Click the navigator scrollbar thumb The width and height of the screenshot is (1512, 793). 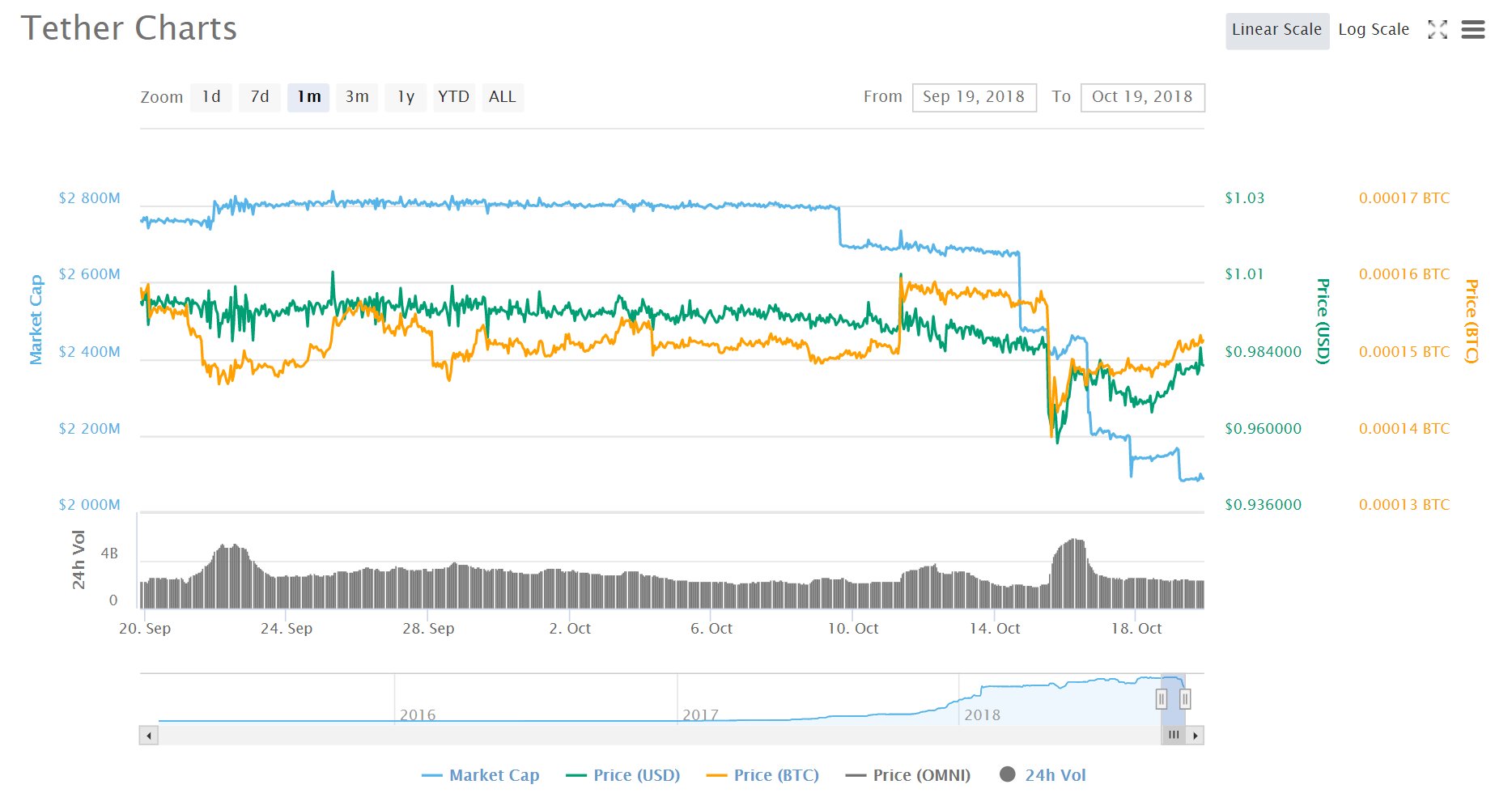(x=1174, y=736)
